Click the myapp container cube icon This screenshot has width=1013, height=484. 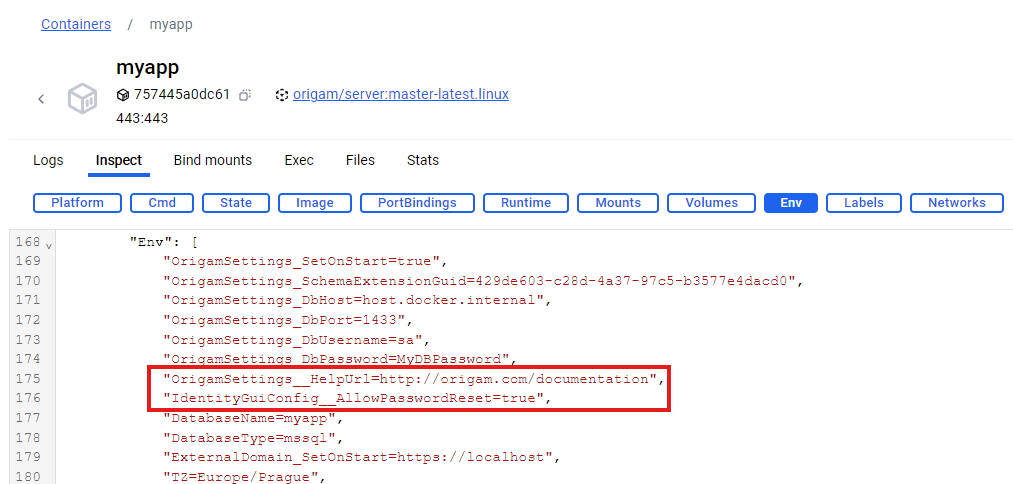click(83, 99)
